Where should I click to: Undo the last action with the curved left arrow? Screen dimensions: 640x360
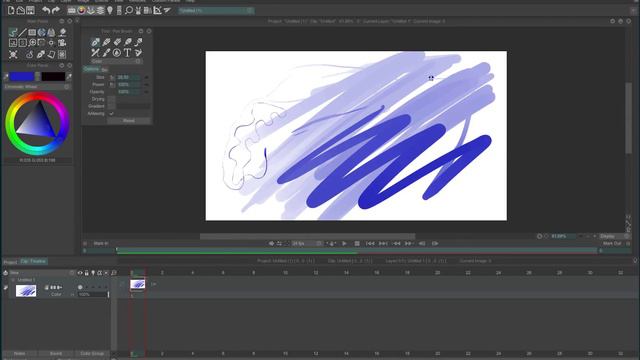pyautogui.click(x=46, y=10)
